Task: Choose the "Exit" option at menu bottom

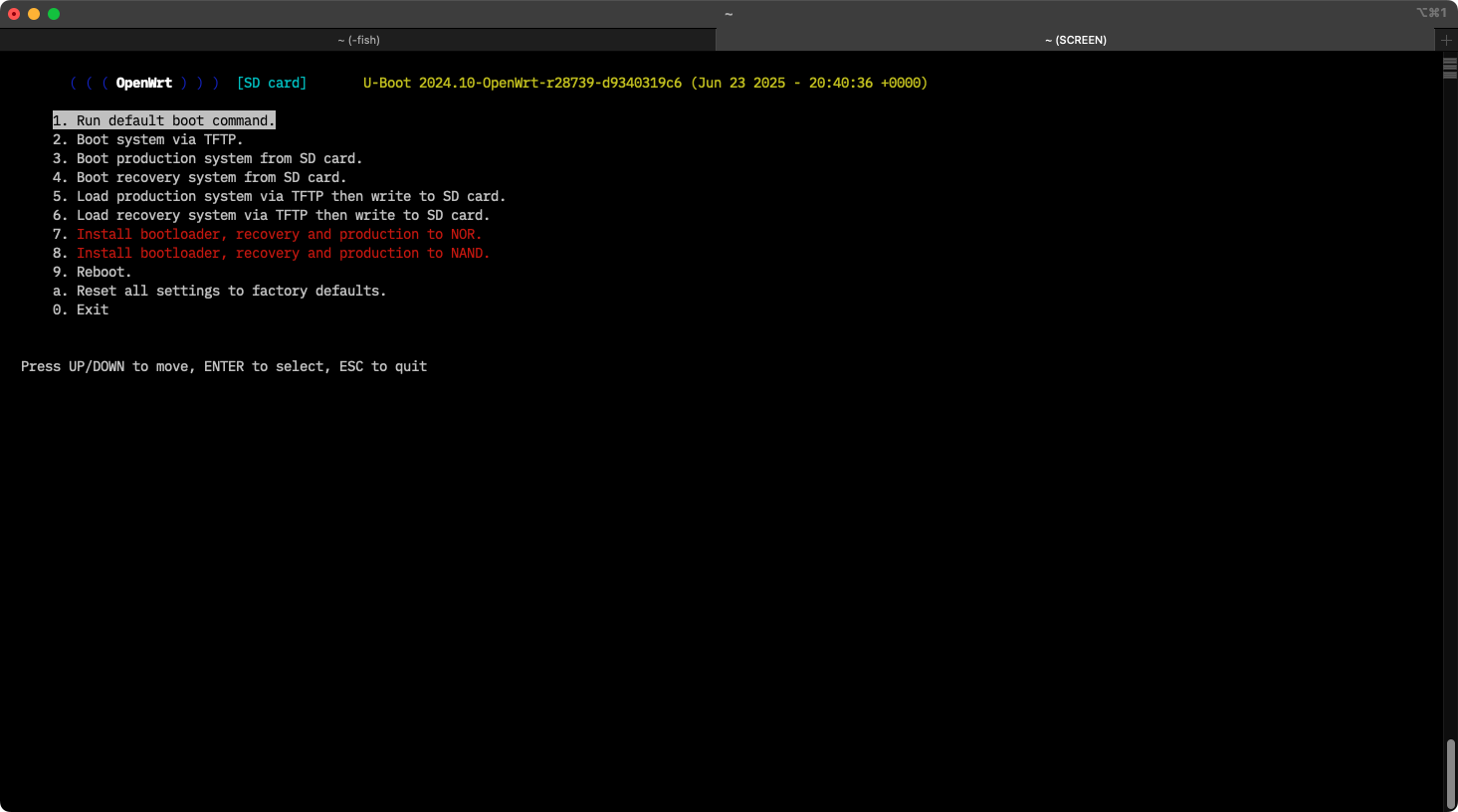Action: click(92, 309)
